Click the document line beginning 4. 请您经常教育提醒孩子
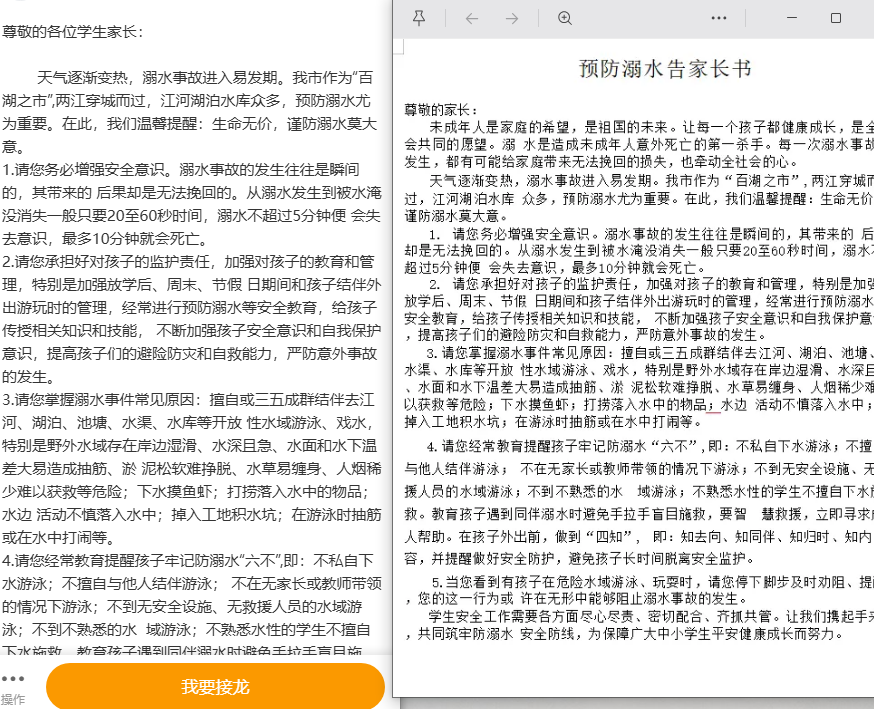Image resolution: width=874 pixels, height=709 pixels. click(650, 446)
